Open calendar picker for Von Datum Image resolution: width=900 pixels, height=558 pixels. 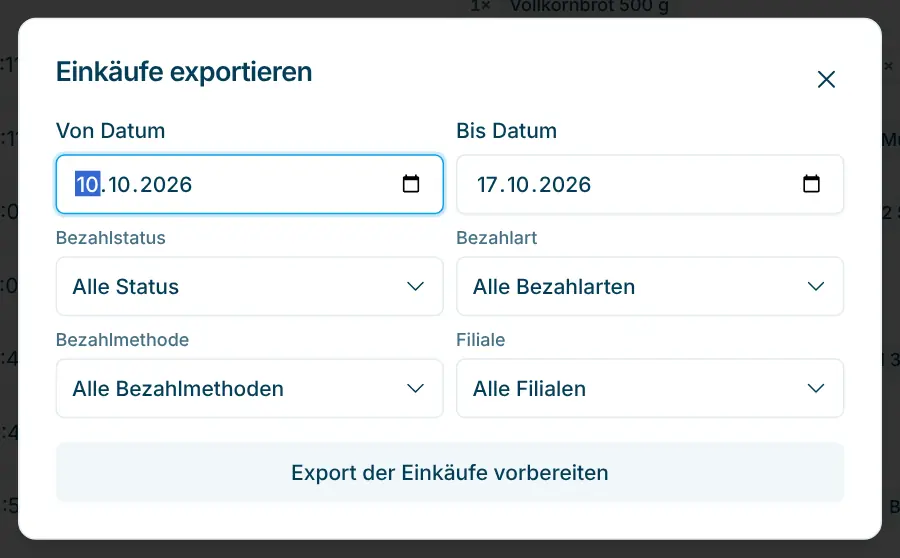pos(410,184)
